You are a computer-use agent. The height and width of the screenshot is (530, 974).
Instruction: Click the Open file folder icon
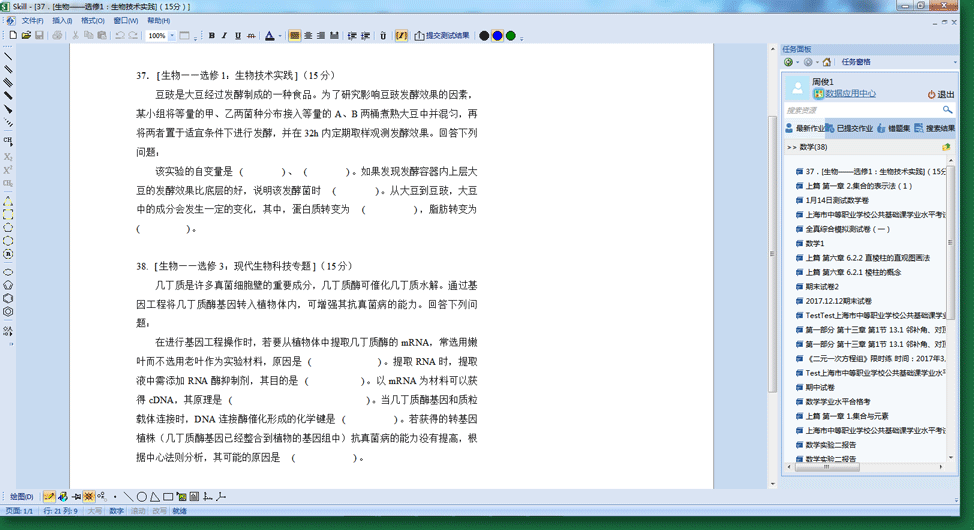(x=25, y=36)
